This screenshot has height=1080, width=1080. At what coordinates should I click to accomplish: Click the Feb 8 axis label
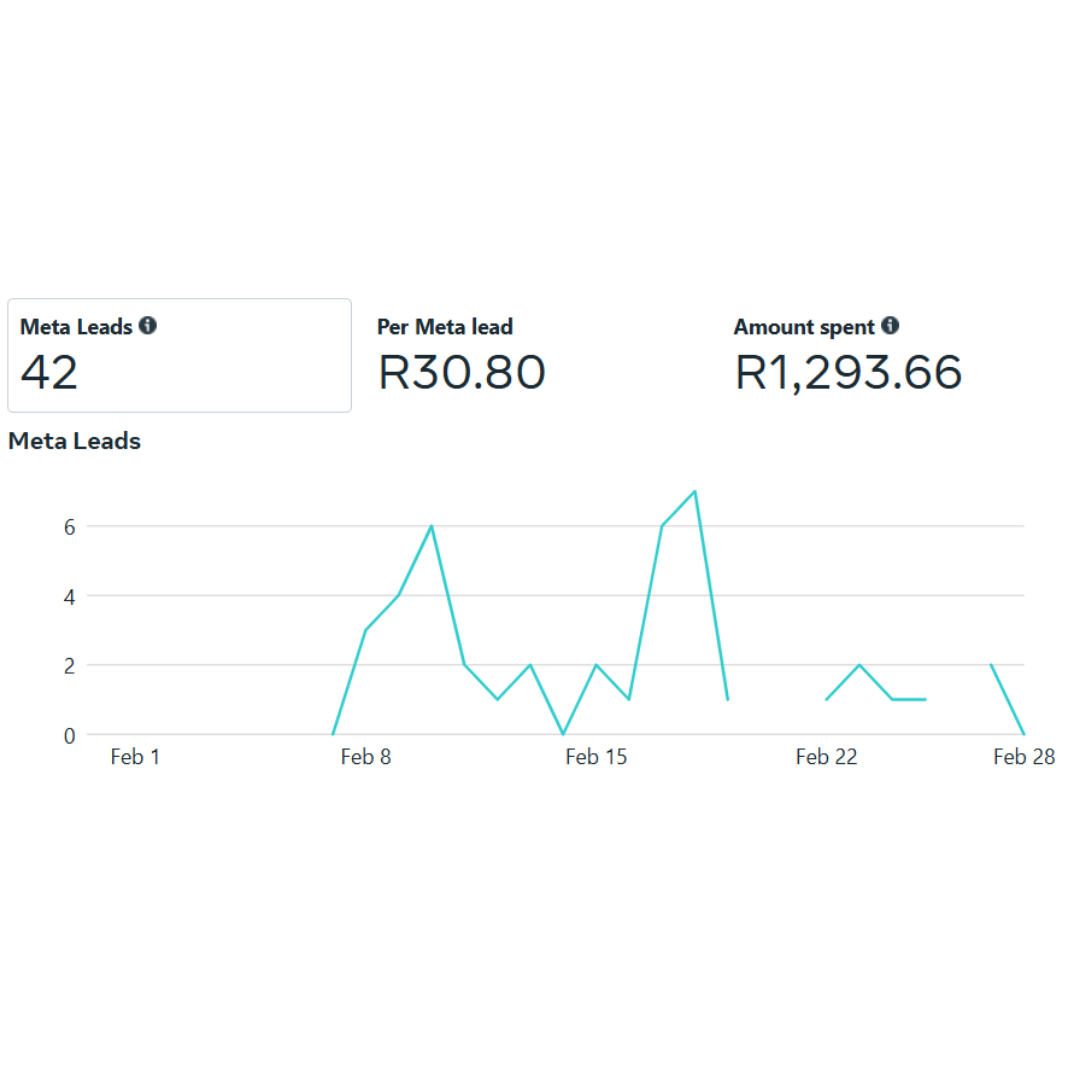[x=366, y=757]
